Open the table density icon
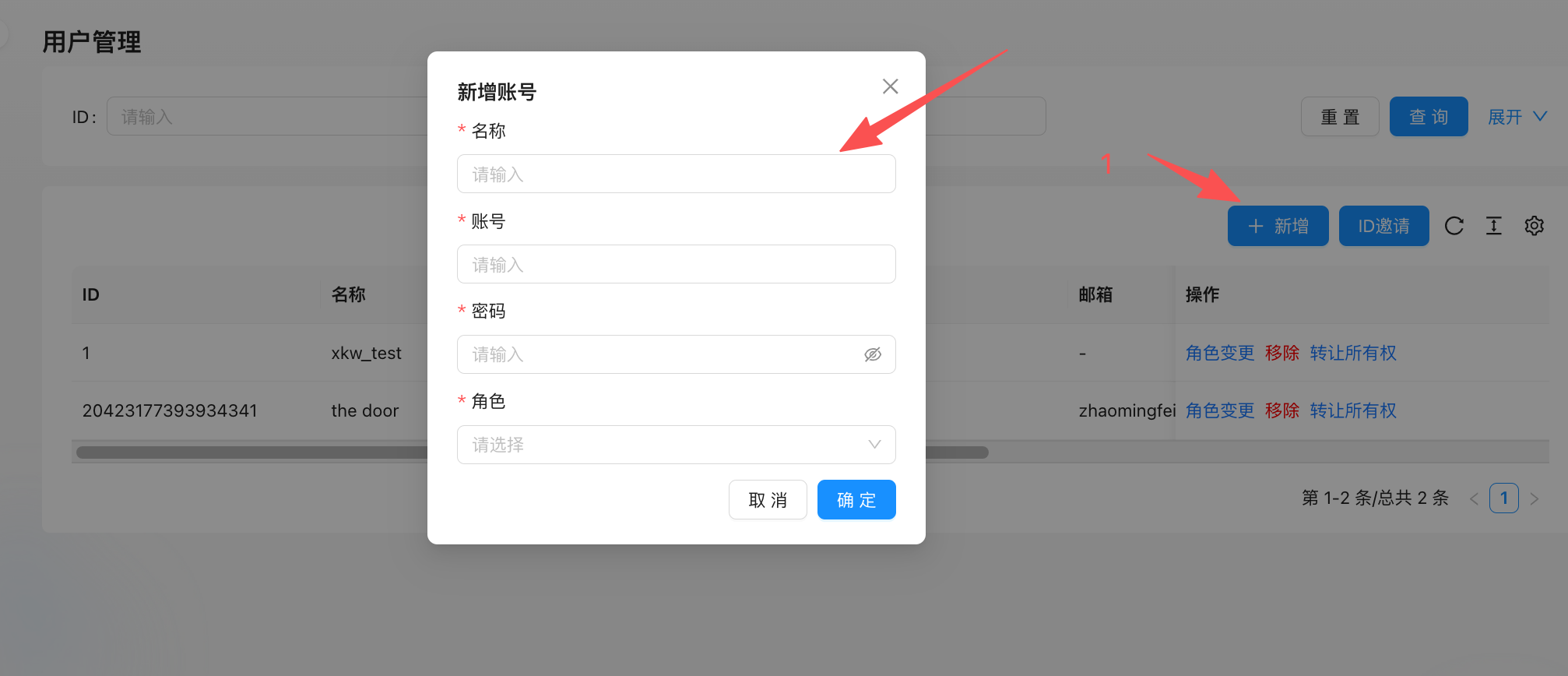The width and height of the screenshot is (1568, 676). 1493,226
